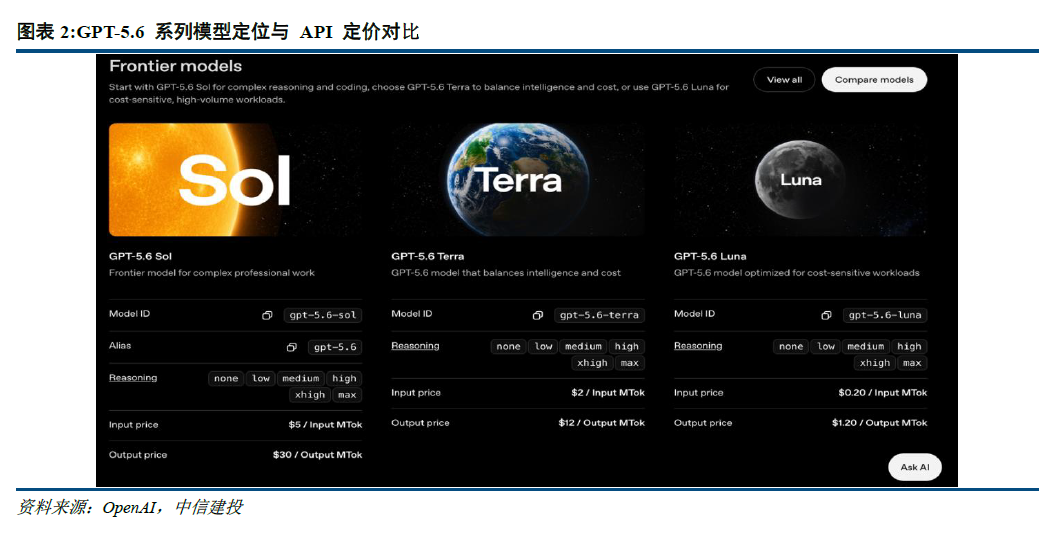Click the 'max' reasoning chip for Luna
Screen dimensions: 1060x538
point(912,363)
